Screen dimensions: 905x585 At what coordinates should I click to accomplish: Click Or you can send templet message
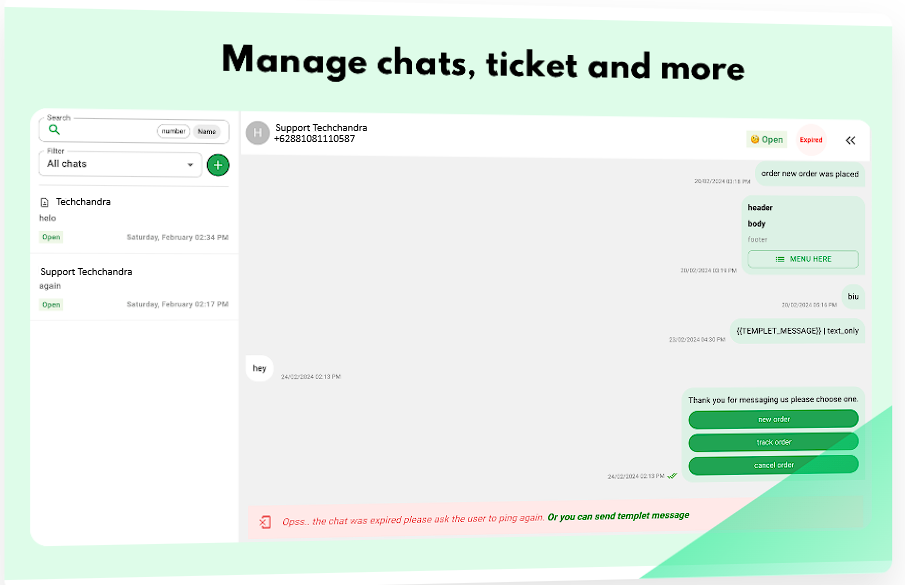618,516
